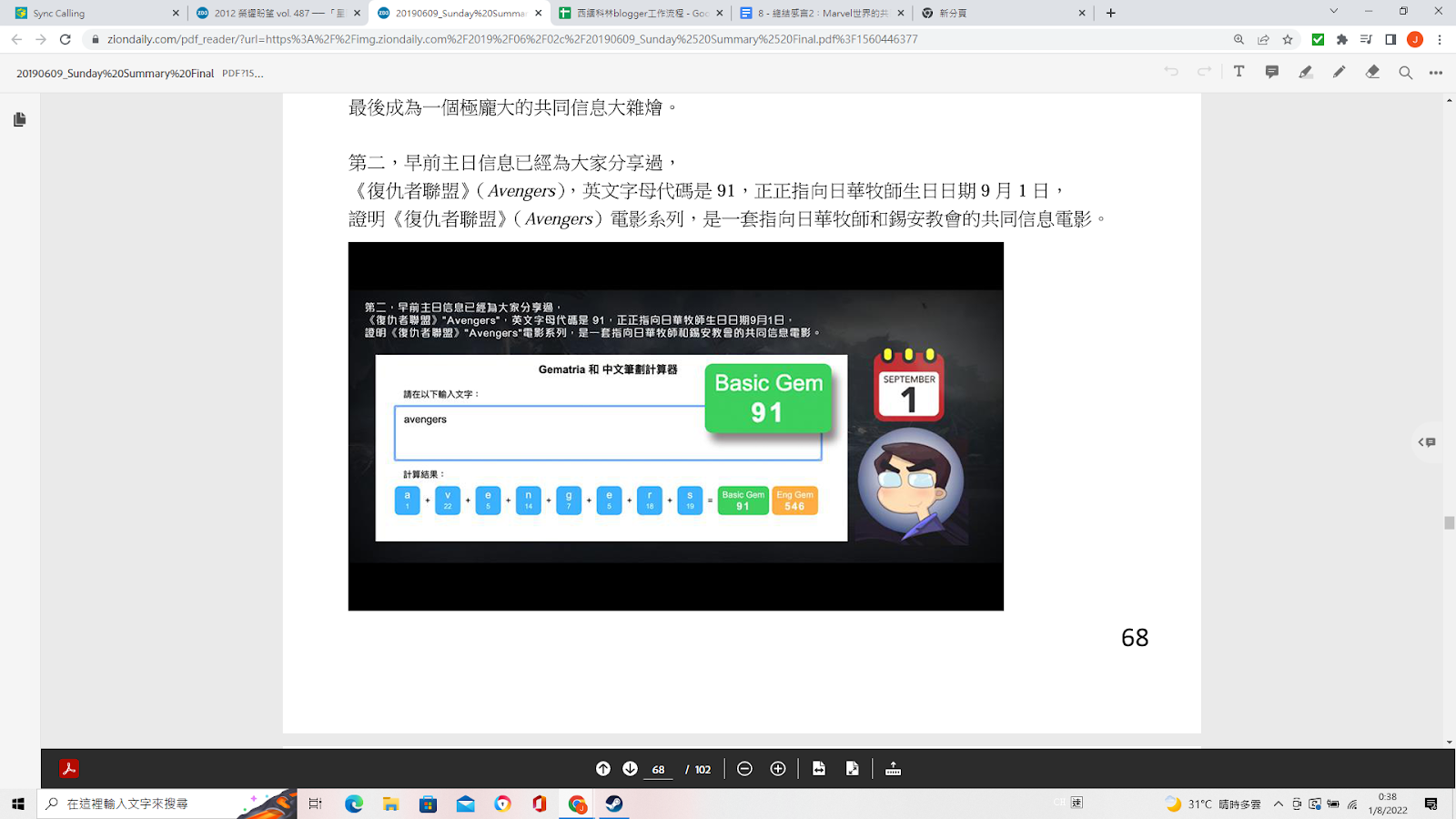Image resolution: width=1456 pixels, height=819 pixels.
Task: Click the embedded Gematria slide image
Action: pyautogui.click(x=676, y=426)
